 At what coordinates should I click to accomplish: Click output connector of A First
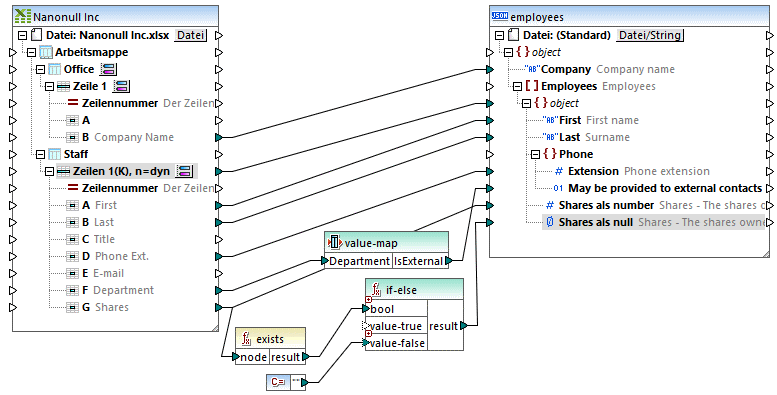[219, 205]
